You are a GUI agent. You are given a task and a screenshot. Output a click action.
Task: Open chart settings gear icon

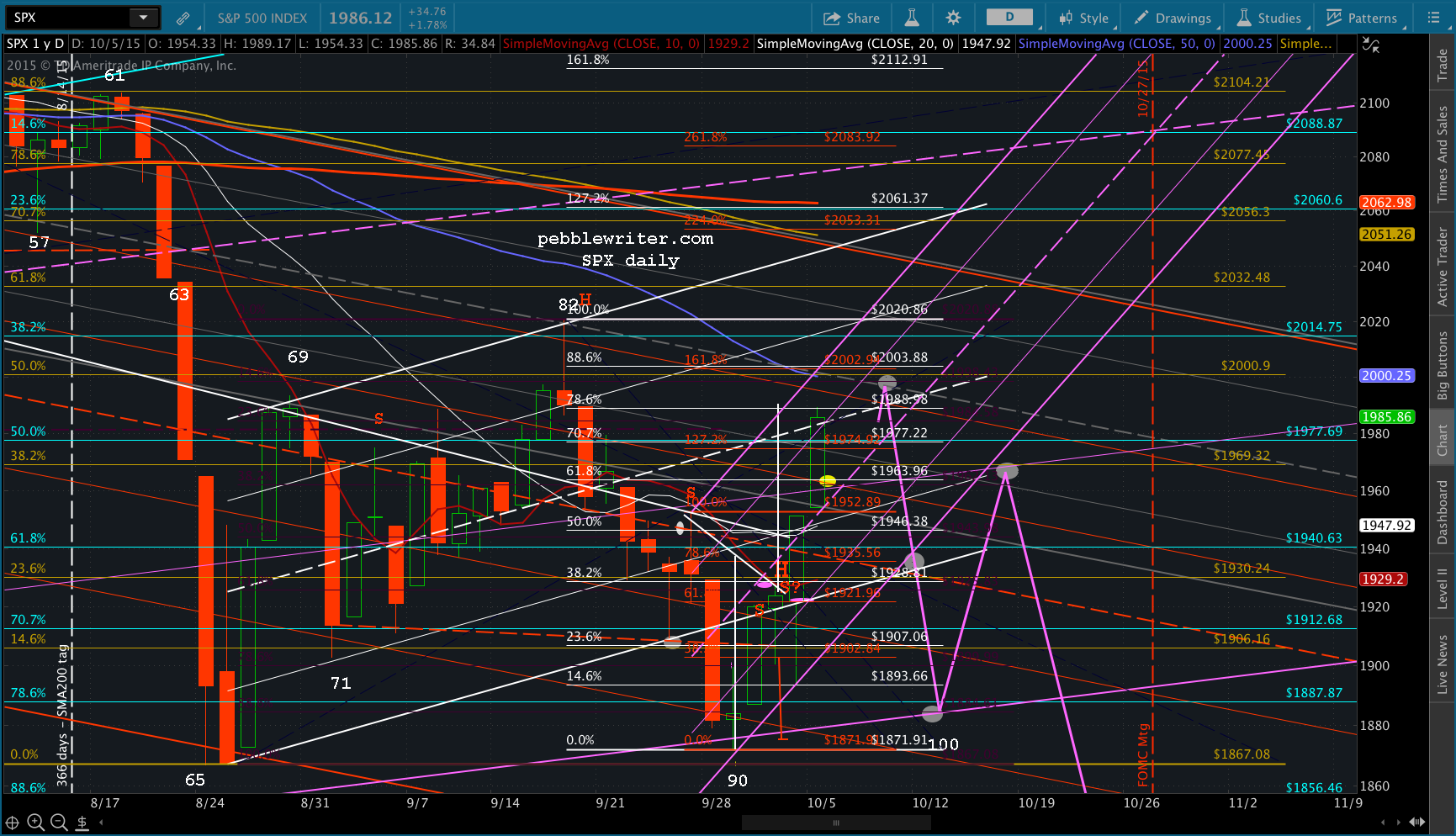tap(952, 18)
